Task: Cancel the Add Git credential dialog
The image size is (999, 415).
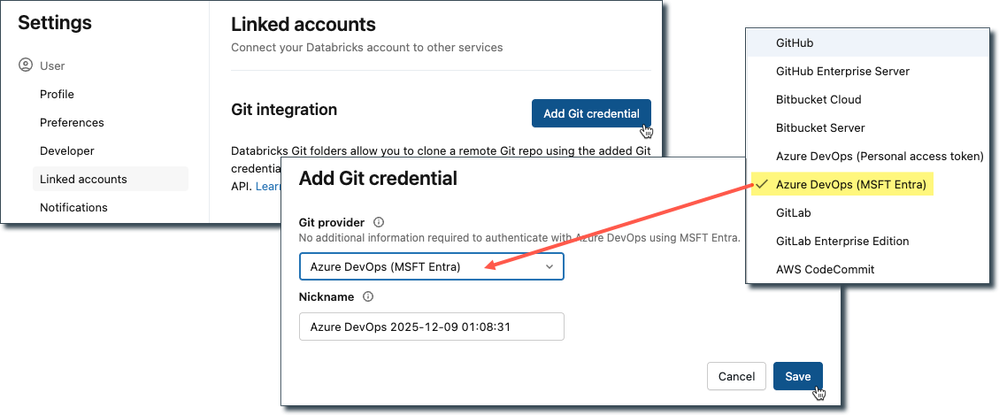Action: [736, 376]
